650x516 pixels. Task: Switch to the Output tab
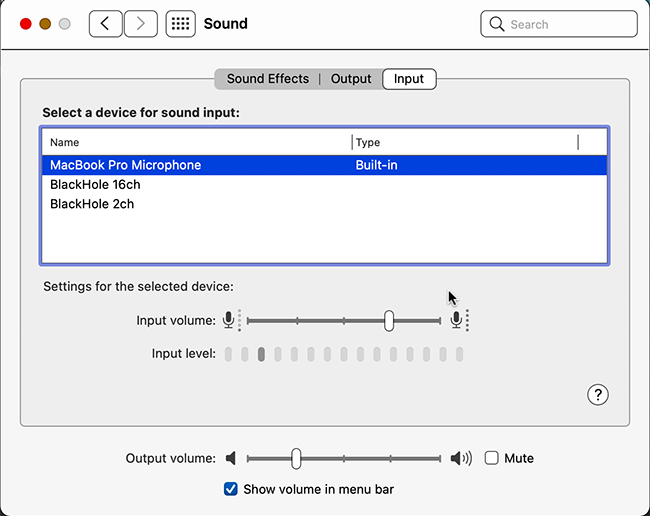point(351,79)
